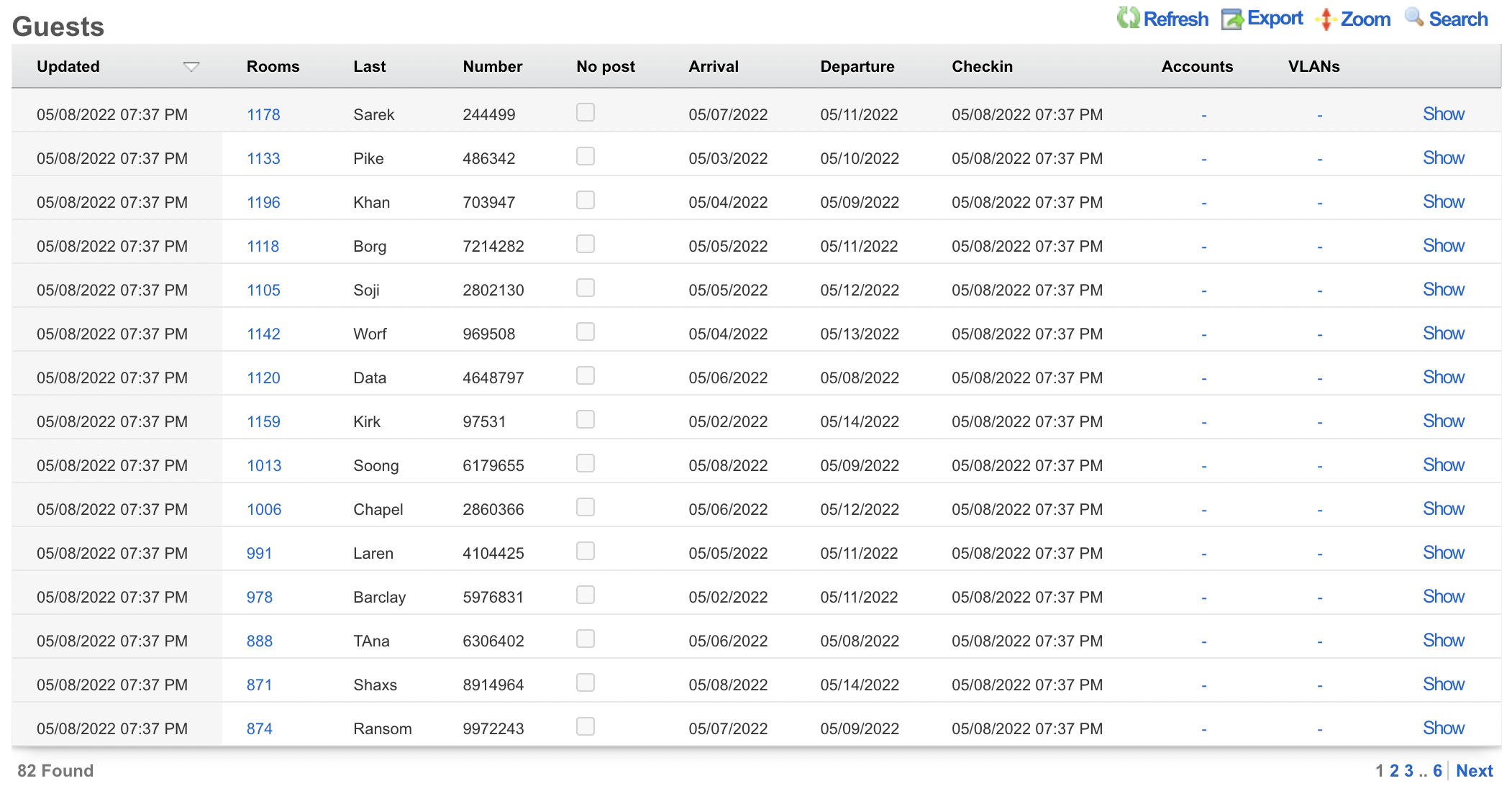Open room 874 link
The image size is (1512, 791).
click(x=259, y=729)
